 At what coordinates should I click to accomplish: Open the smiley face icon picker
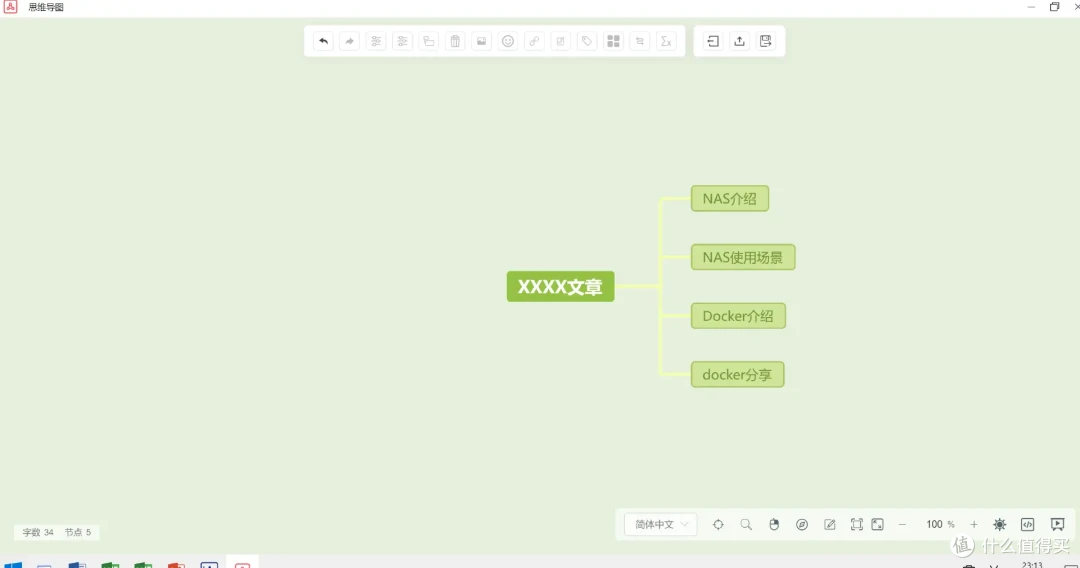[x=508, y=41]
